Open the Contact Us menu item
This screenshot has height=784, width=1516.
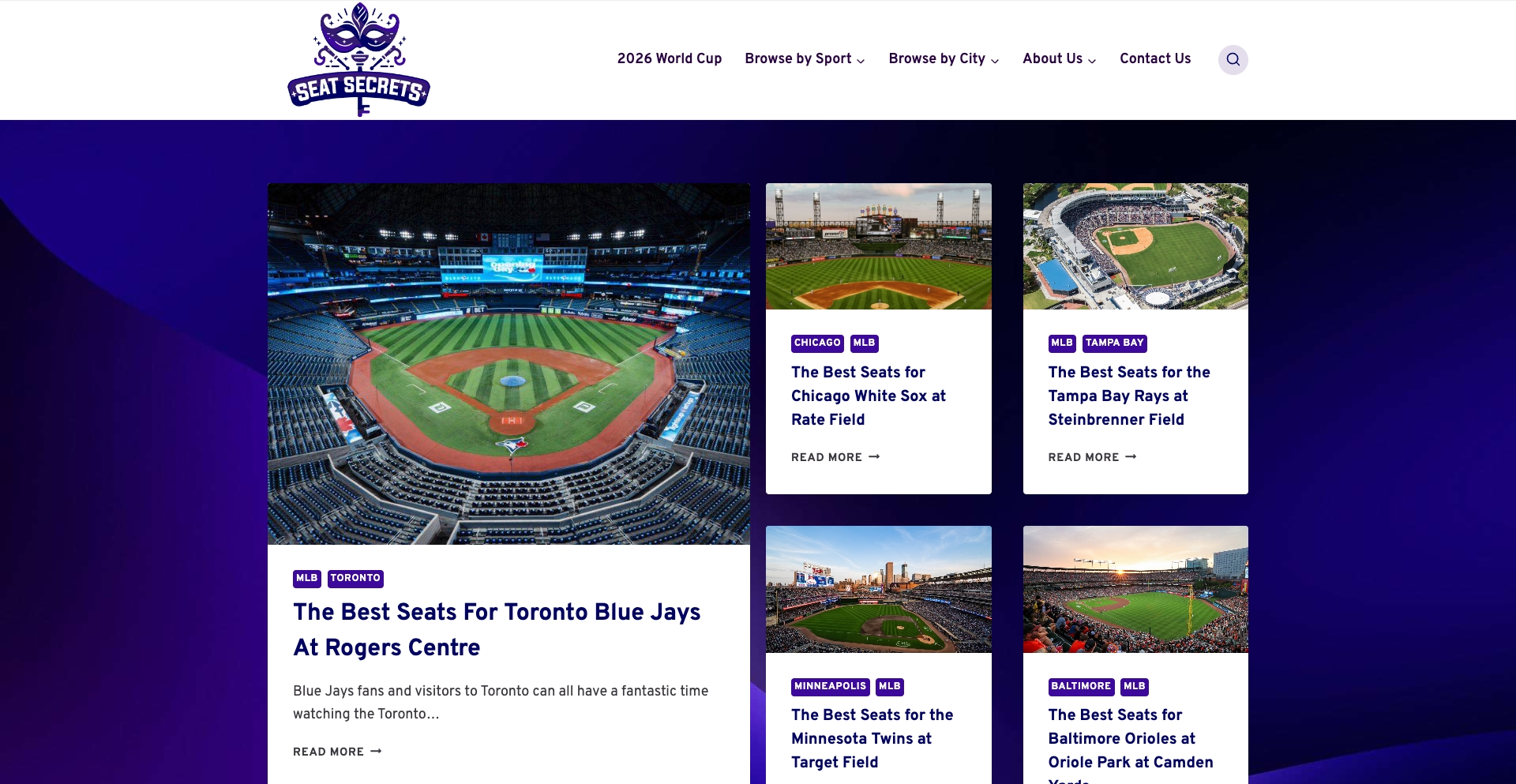pos(1154,59)
